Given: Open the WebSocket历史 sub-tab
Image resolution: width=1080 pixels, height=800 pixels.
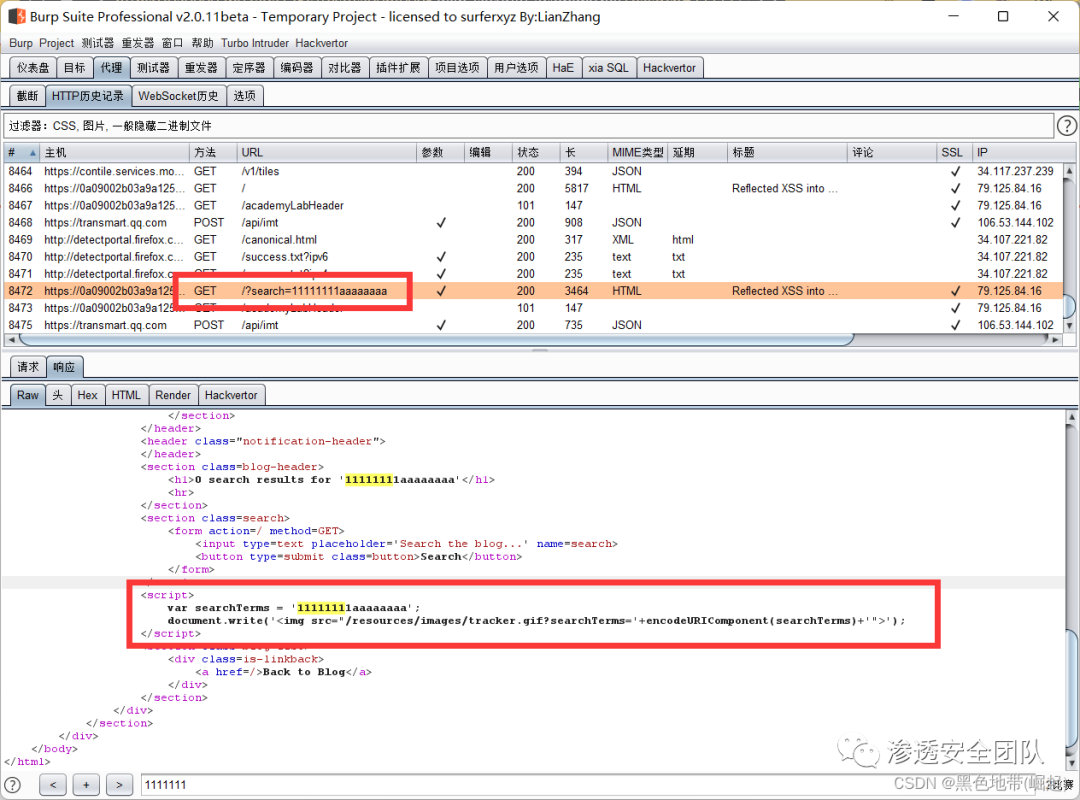Looking at the screenshot, I should coord(178,96).
